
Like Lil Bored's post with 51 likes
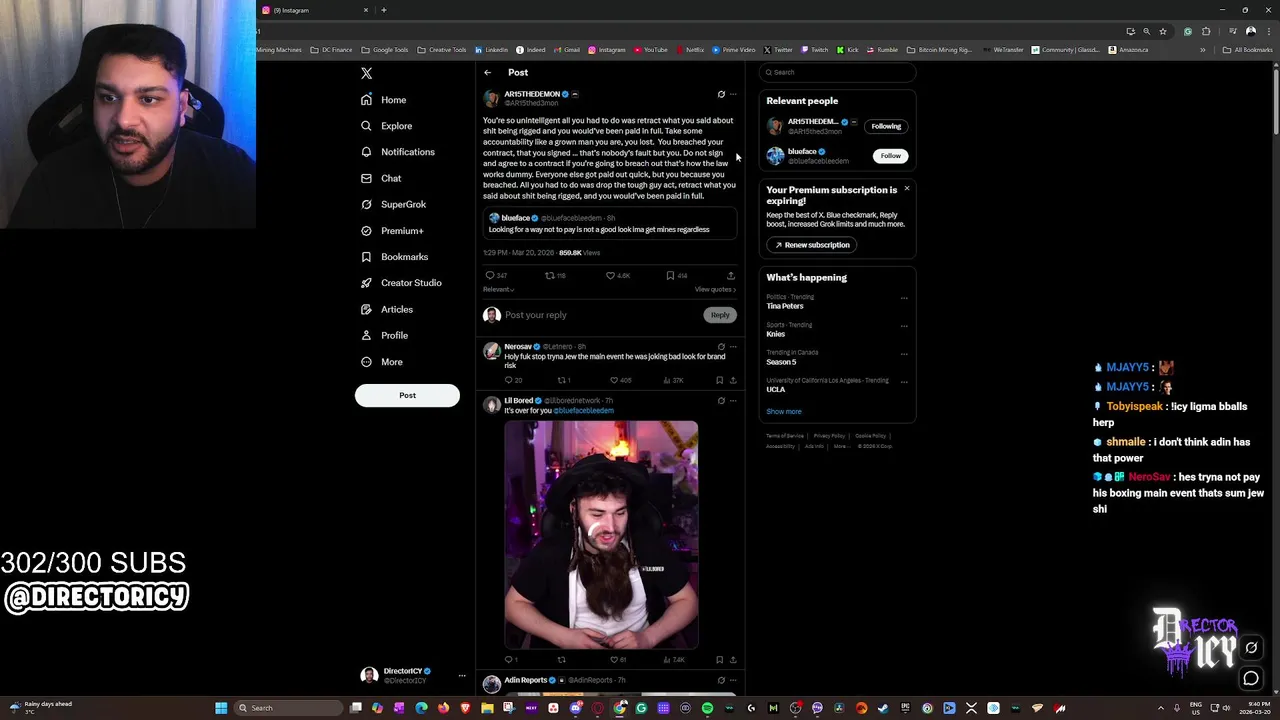coord(614,659)
